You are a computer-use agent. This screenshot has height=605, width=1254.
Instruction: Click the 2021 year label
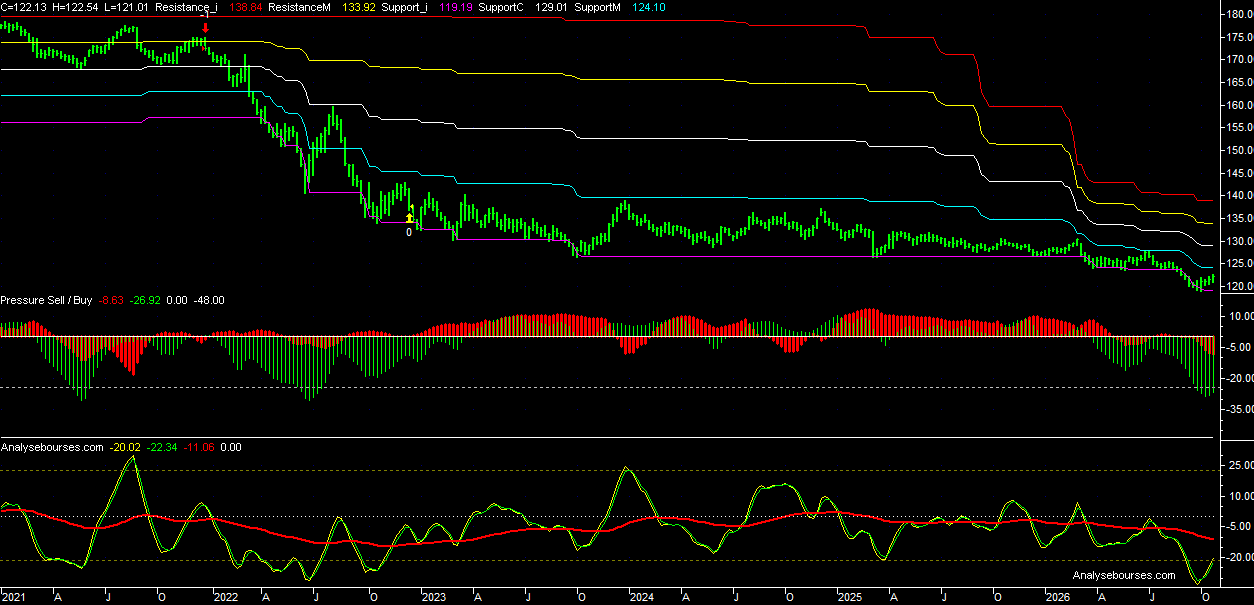coord(14,596)
